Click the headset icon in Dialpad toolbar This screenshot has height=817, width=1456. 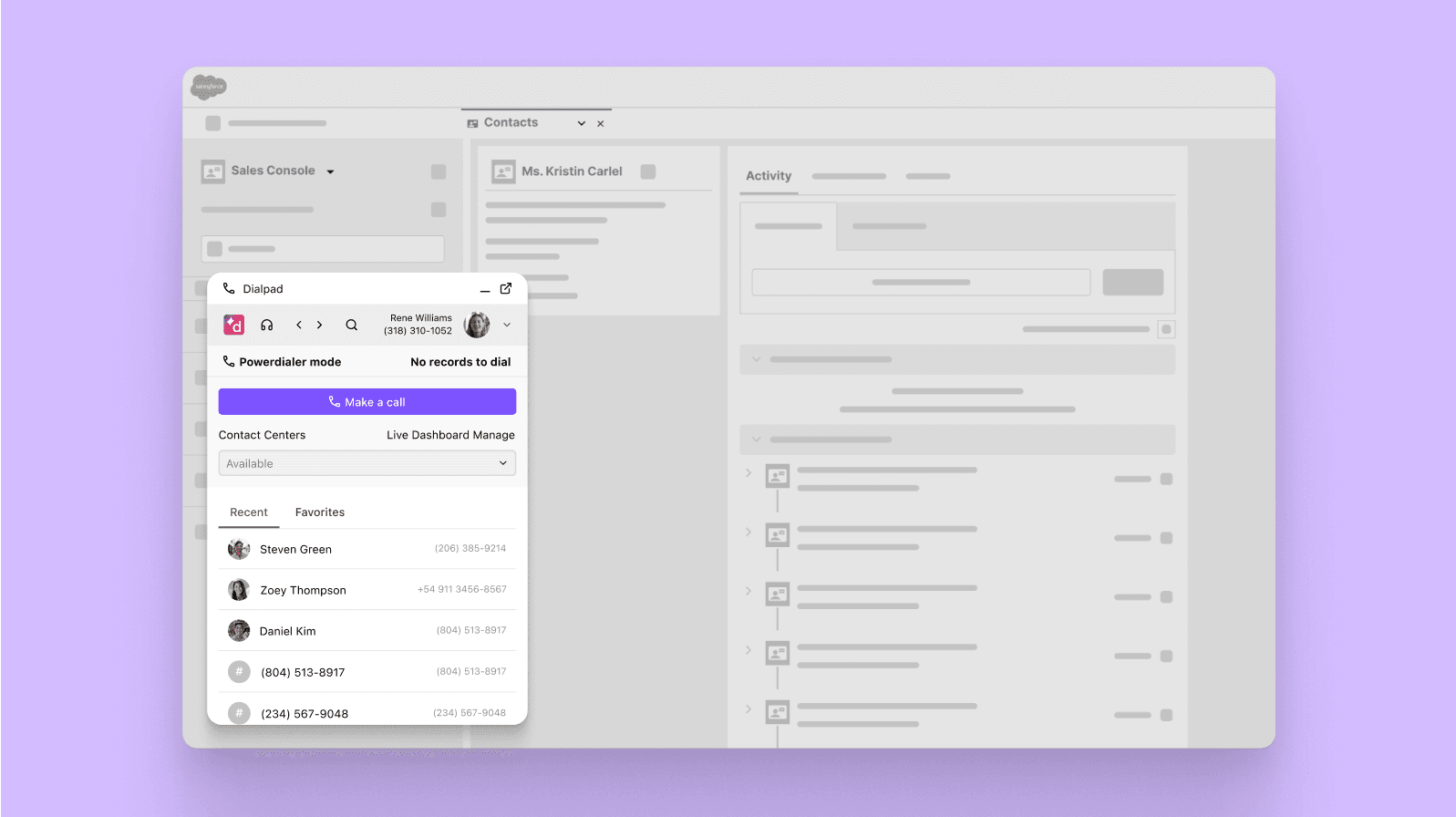(x=267, y=325)
